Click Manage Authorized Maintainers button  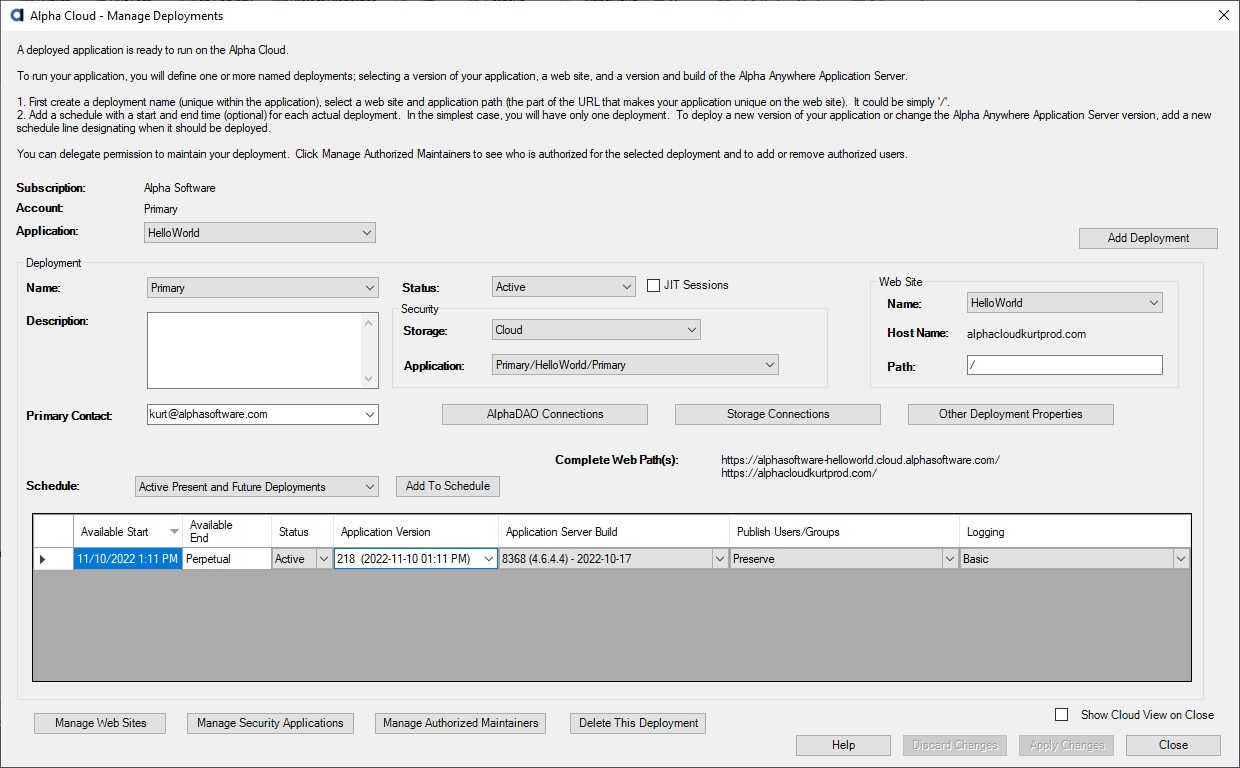pos(460,723)
